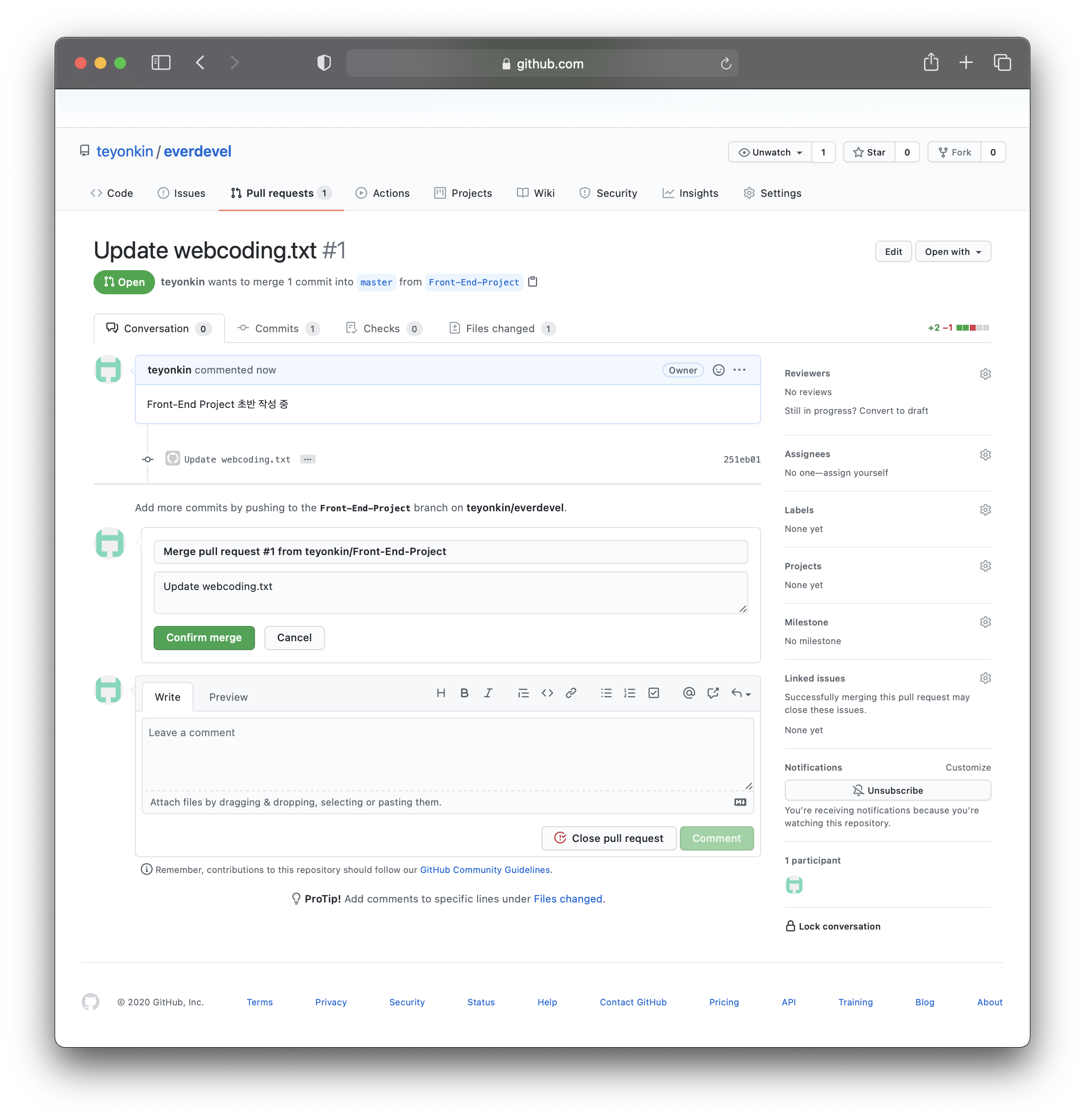
Task: Click Convert to draft link
Action: [x=894, y=411]
